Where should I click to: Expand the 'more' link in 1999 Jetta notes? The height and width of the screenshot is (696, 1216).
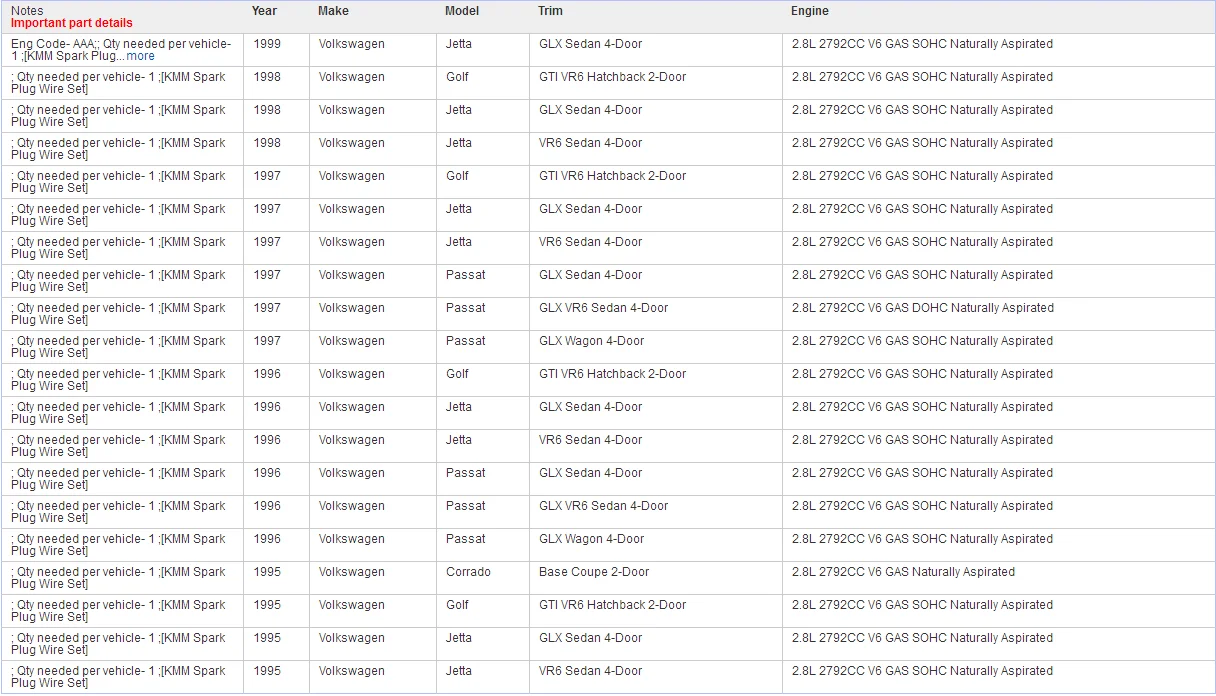141,56
